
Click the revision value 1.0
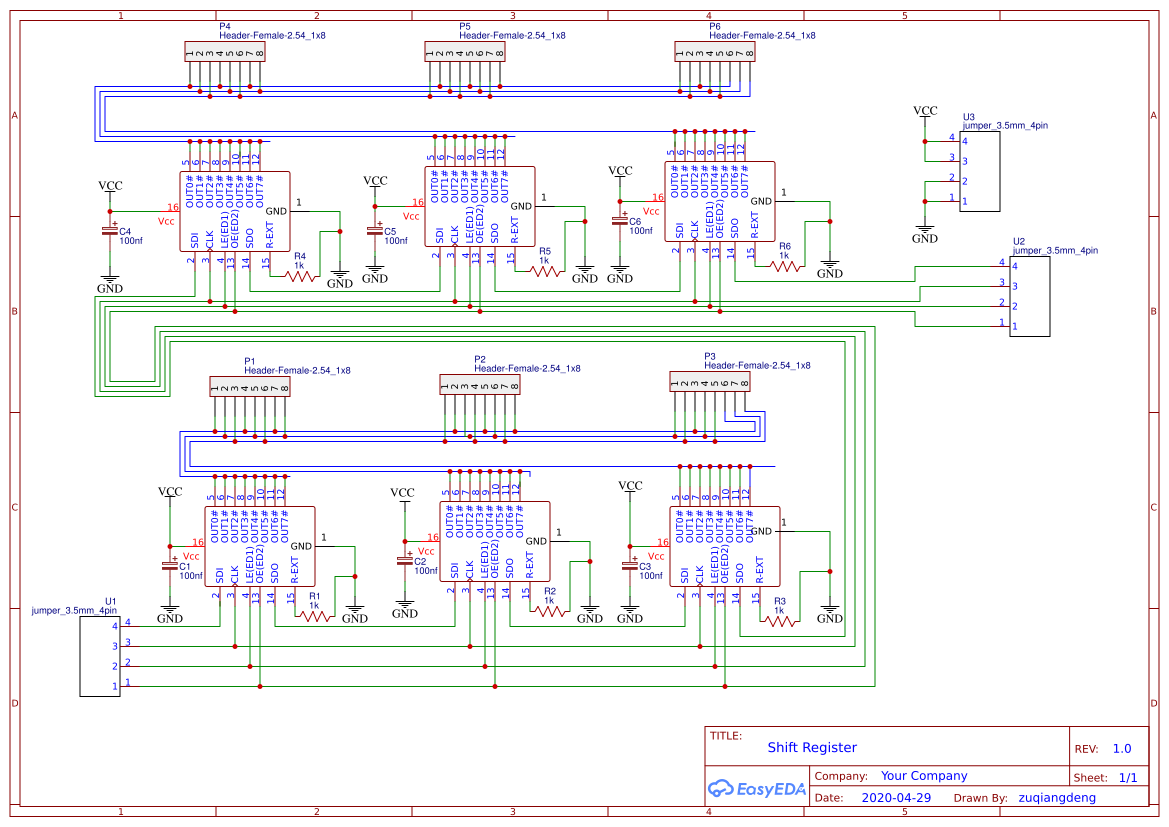click(1121, 747)
